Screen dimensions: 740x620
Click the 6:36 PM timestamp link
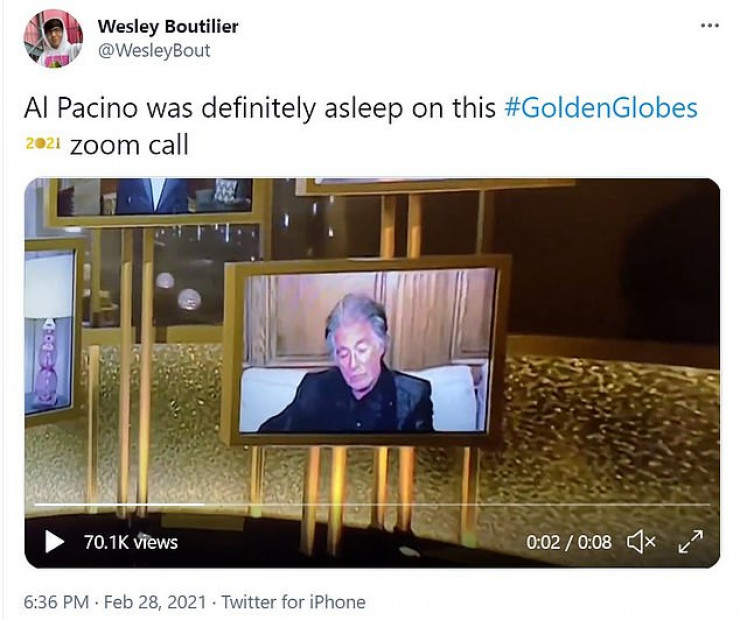coord(56,602)
